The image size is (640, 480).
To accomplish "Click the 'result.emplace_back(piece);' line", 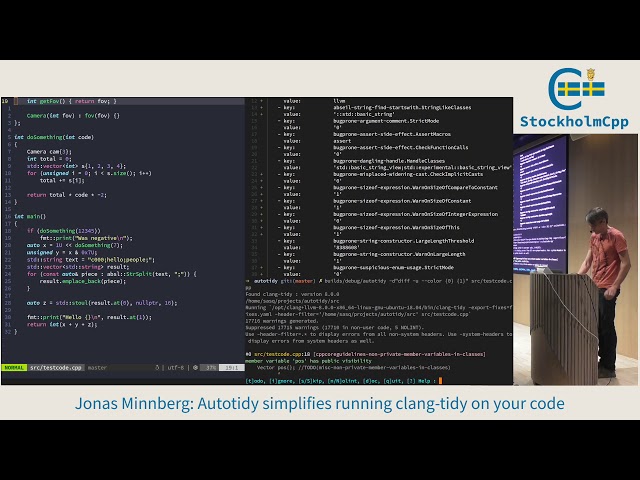I will tap(83, 281).
